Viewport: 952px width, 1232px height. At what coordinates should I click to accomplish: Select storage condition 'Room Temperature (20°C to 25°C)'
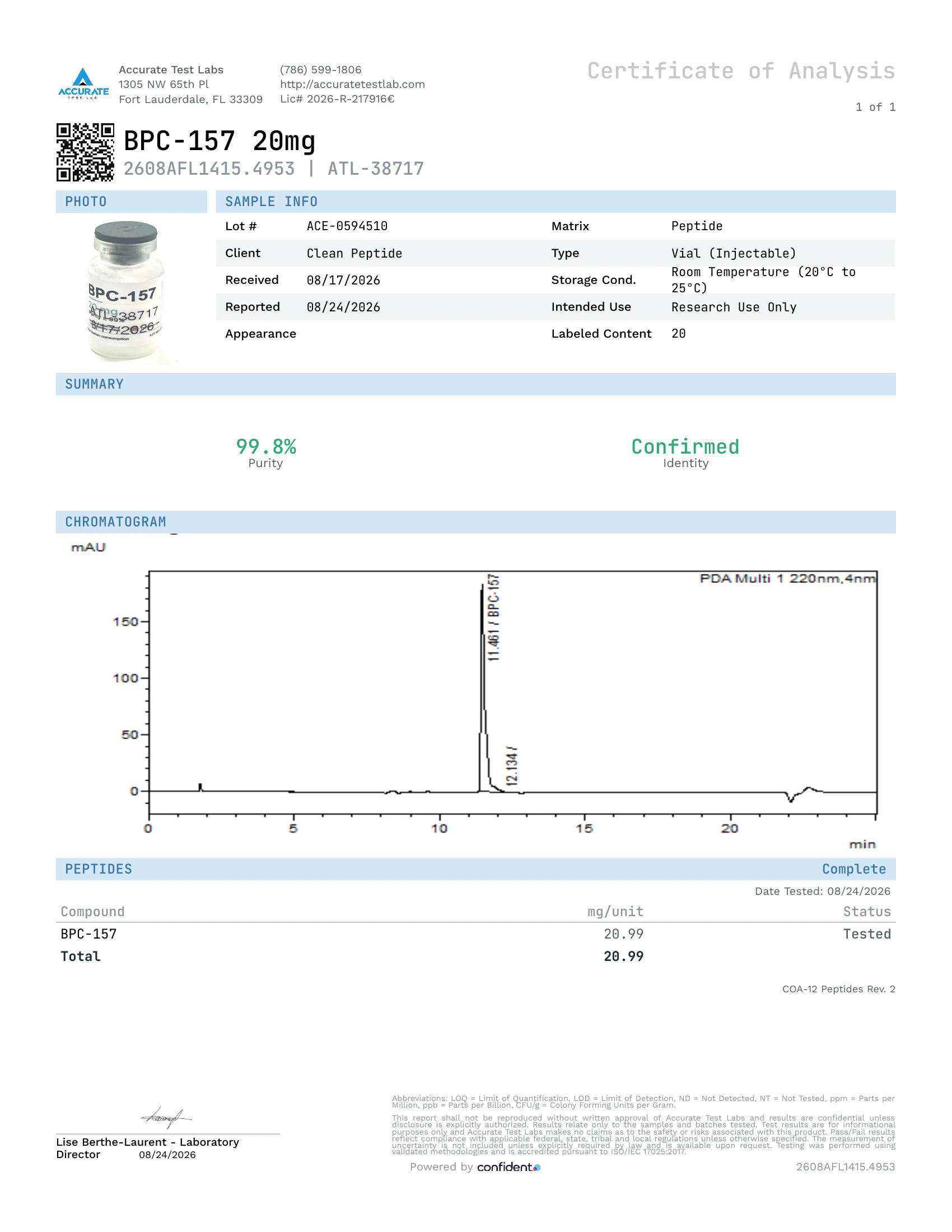coord(763,280)
